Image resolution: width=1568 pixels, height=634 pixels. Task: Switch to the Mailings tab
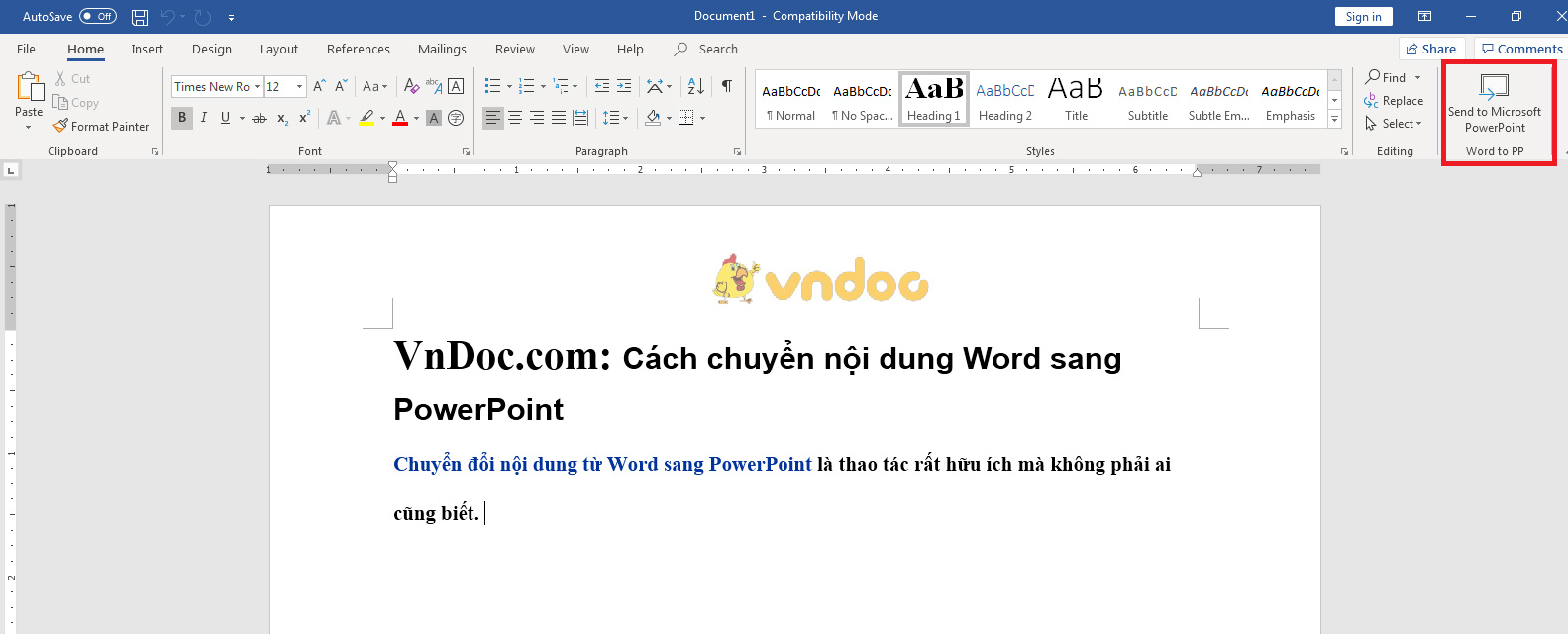[442, 49]
